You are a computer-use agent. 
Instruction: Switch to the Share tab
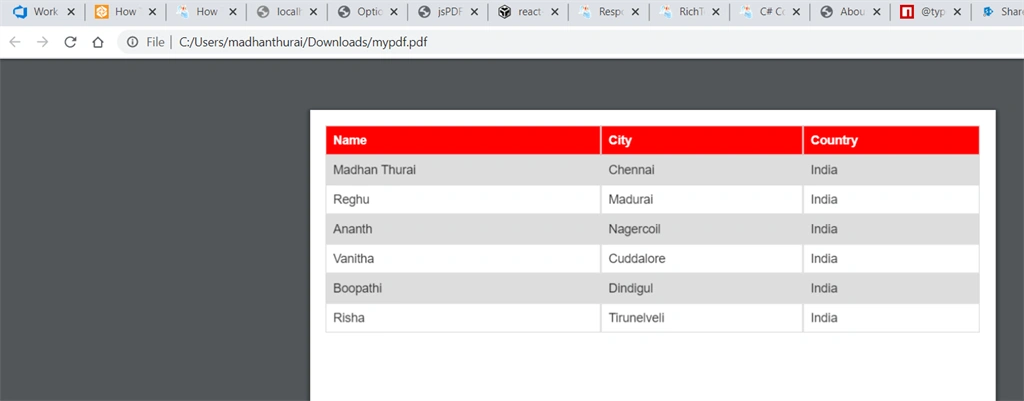click(x=999, y=12)
